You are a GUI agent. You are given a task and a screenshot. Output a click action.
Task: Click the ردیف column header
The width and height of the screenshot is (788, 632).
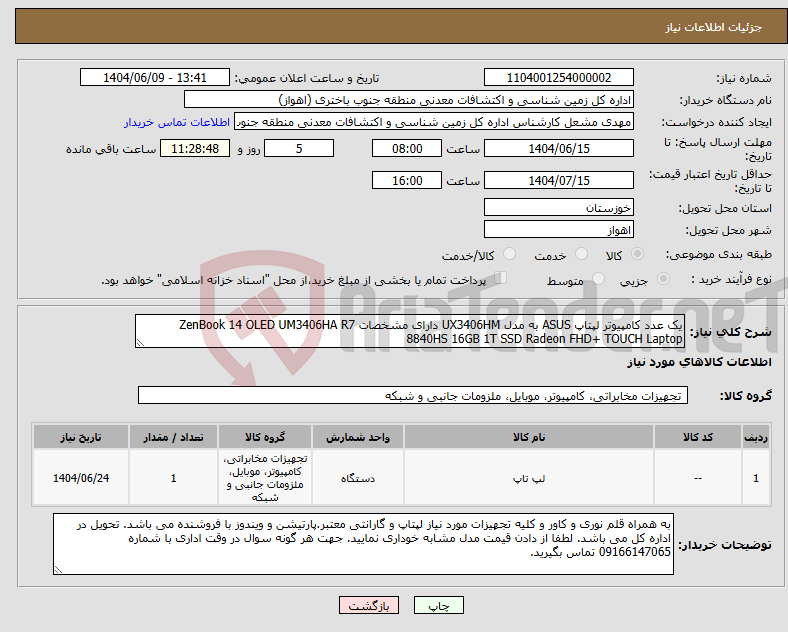pyautogui.click(x=756, y=437)
